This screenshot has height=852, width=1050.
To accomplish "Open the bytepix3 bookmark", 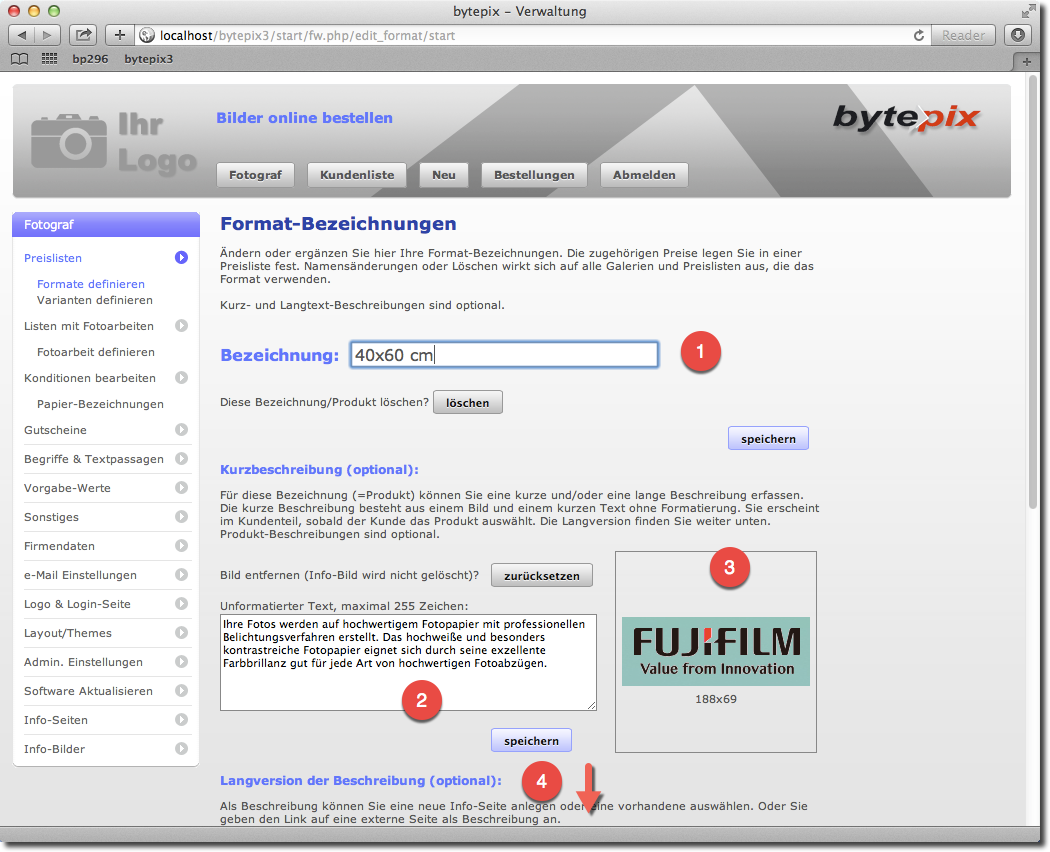I will click(x=149, y=59).
